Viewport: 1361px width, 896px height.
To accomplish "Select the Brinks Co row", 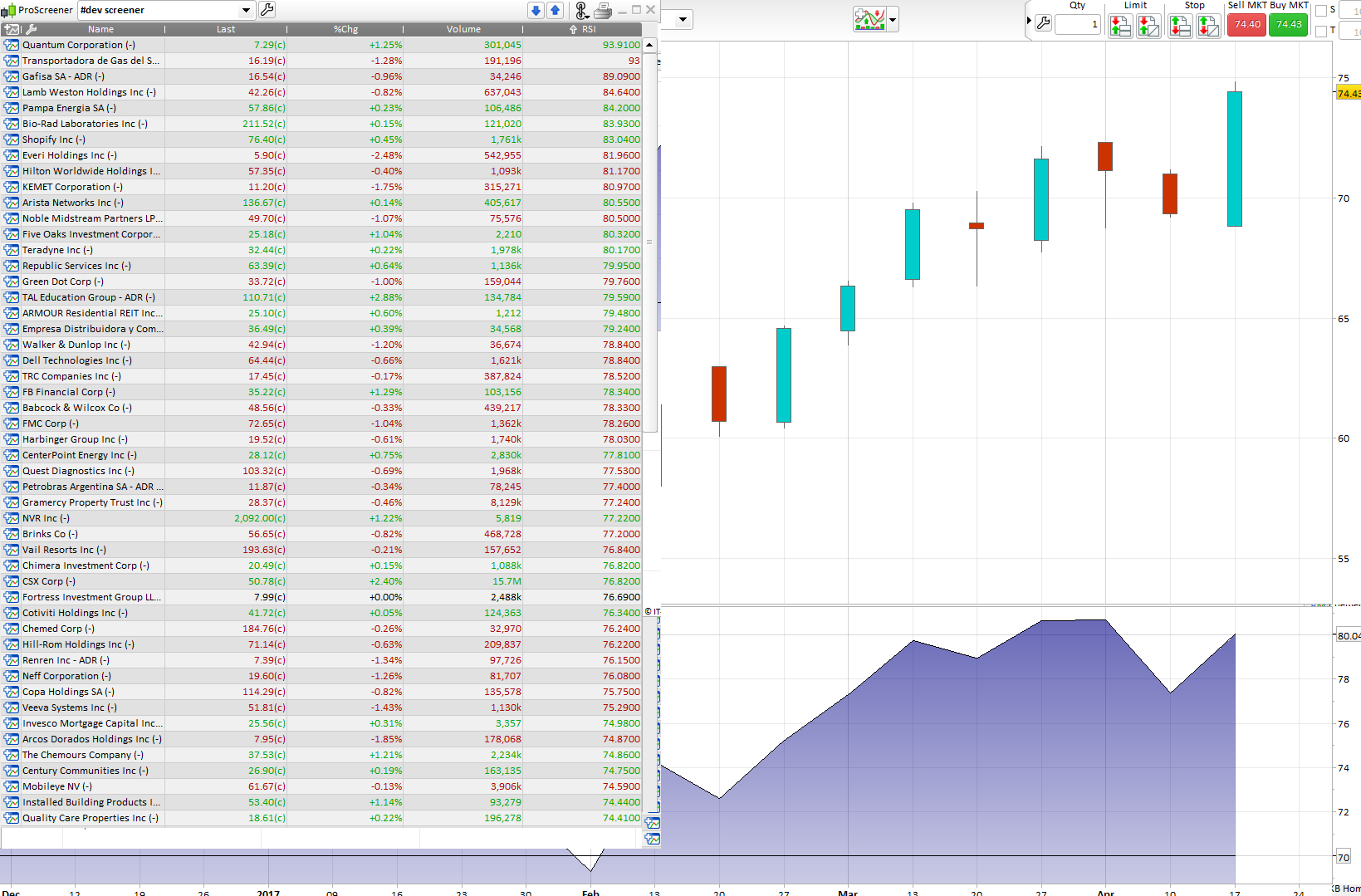I will click(322, 534).
